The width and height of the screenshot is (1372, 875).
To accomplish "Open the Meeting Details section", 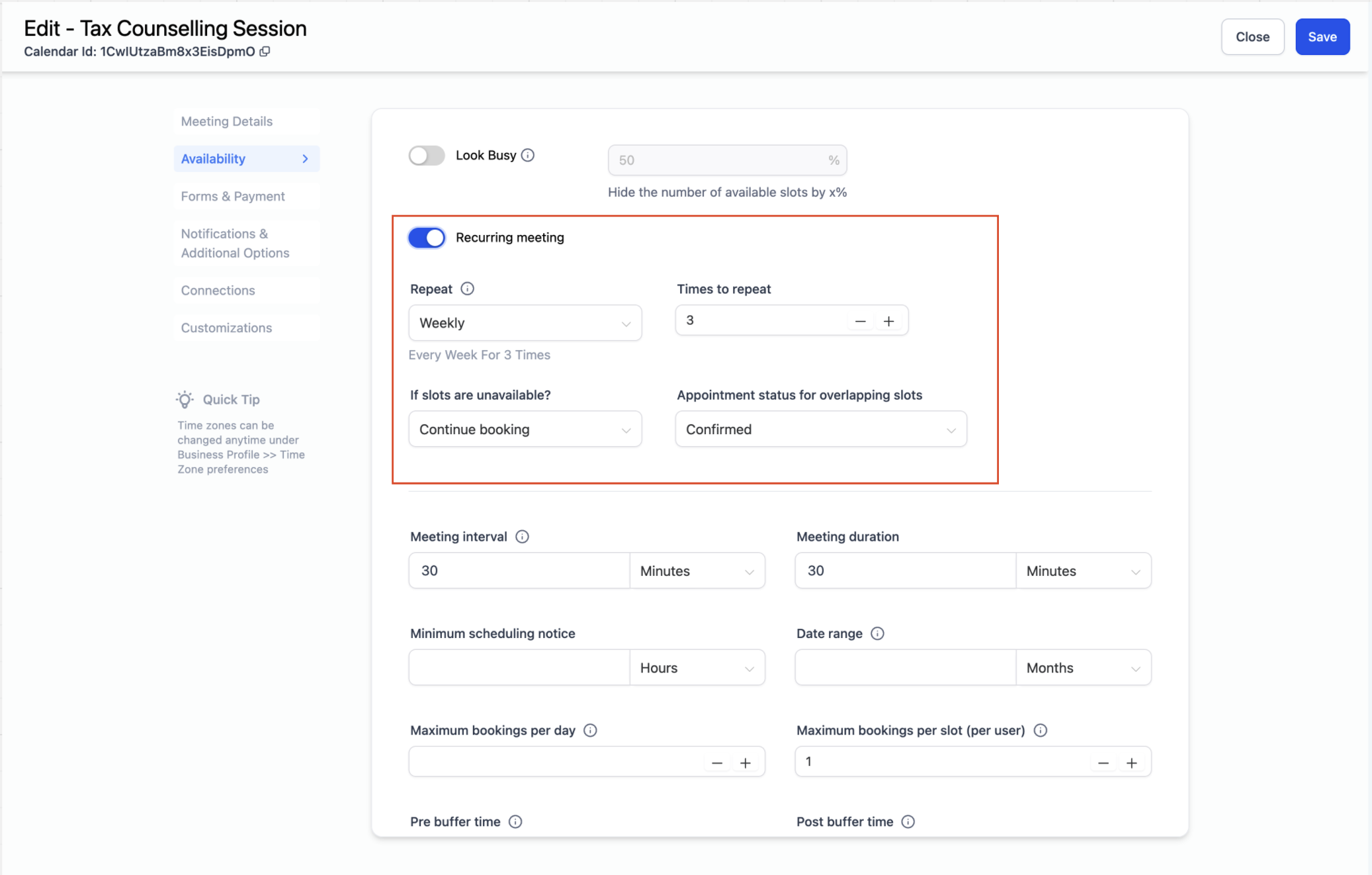I will (227, 121).
